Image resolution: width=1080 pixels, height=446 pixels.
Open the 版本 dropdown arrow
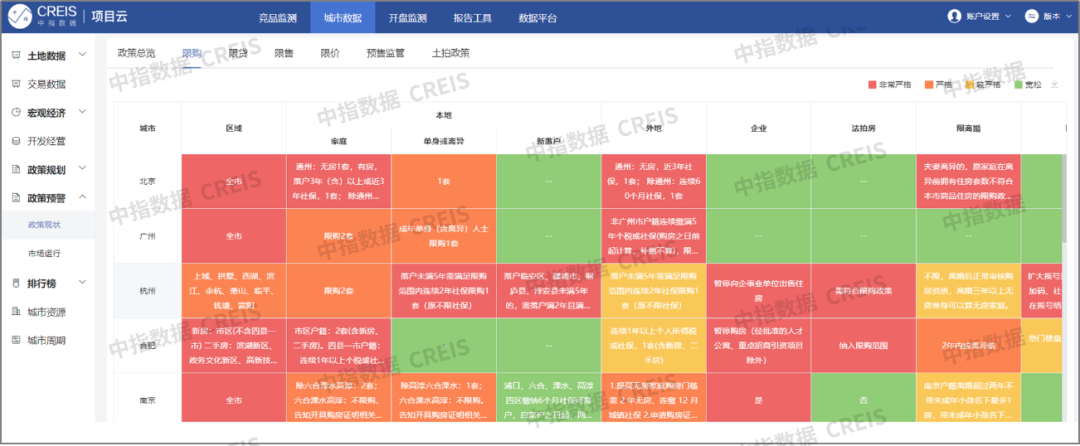1067,16
